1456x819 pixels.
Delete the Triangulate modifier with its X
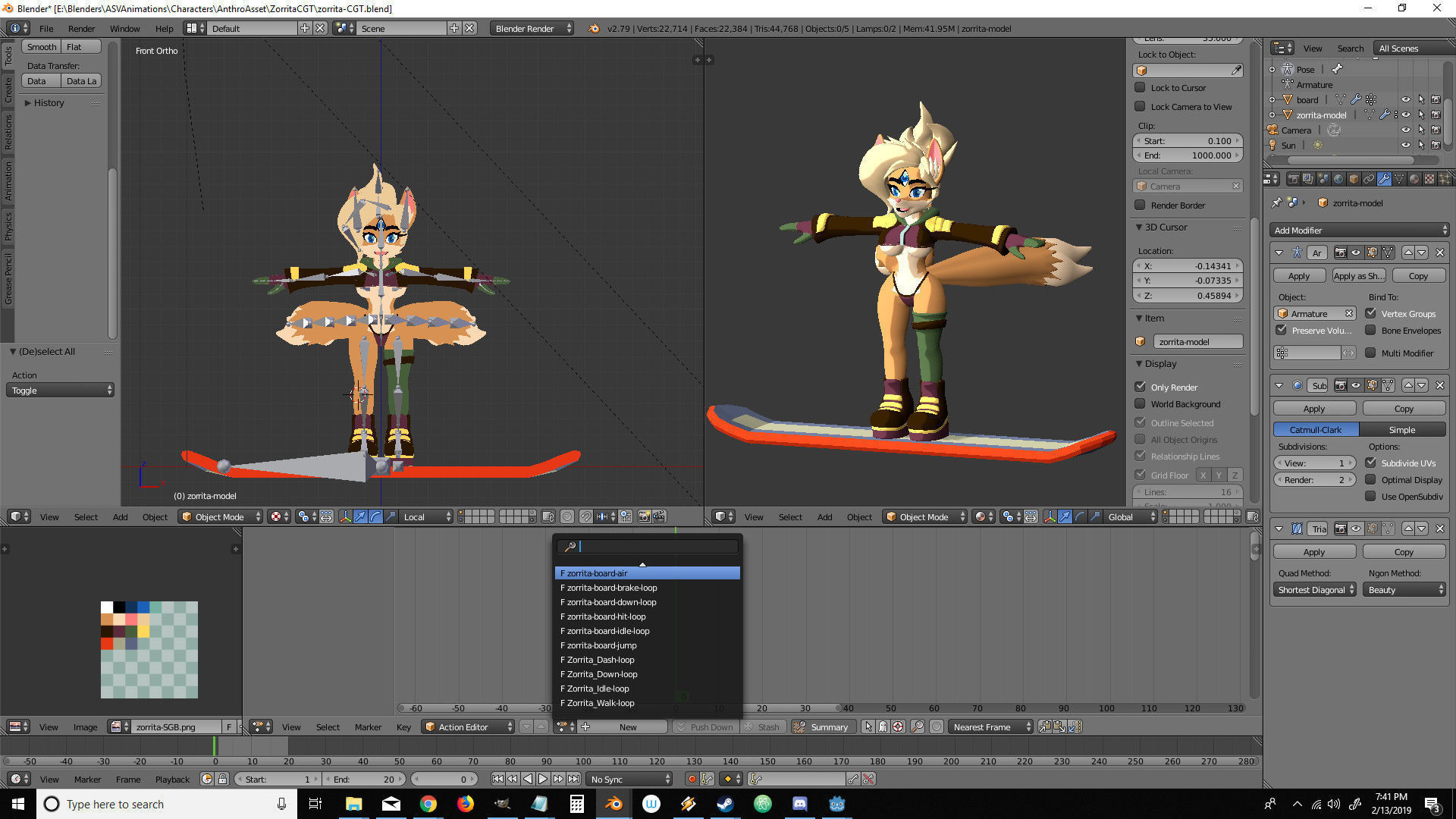click(1440, 529)
